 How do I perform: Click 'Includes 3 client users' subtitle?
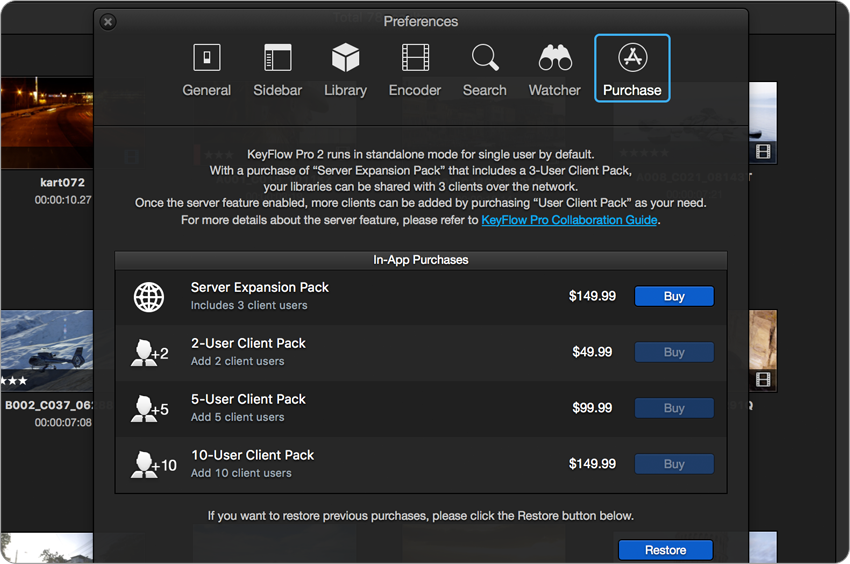pos(249,305)
